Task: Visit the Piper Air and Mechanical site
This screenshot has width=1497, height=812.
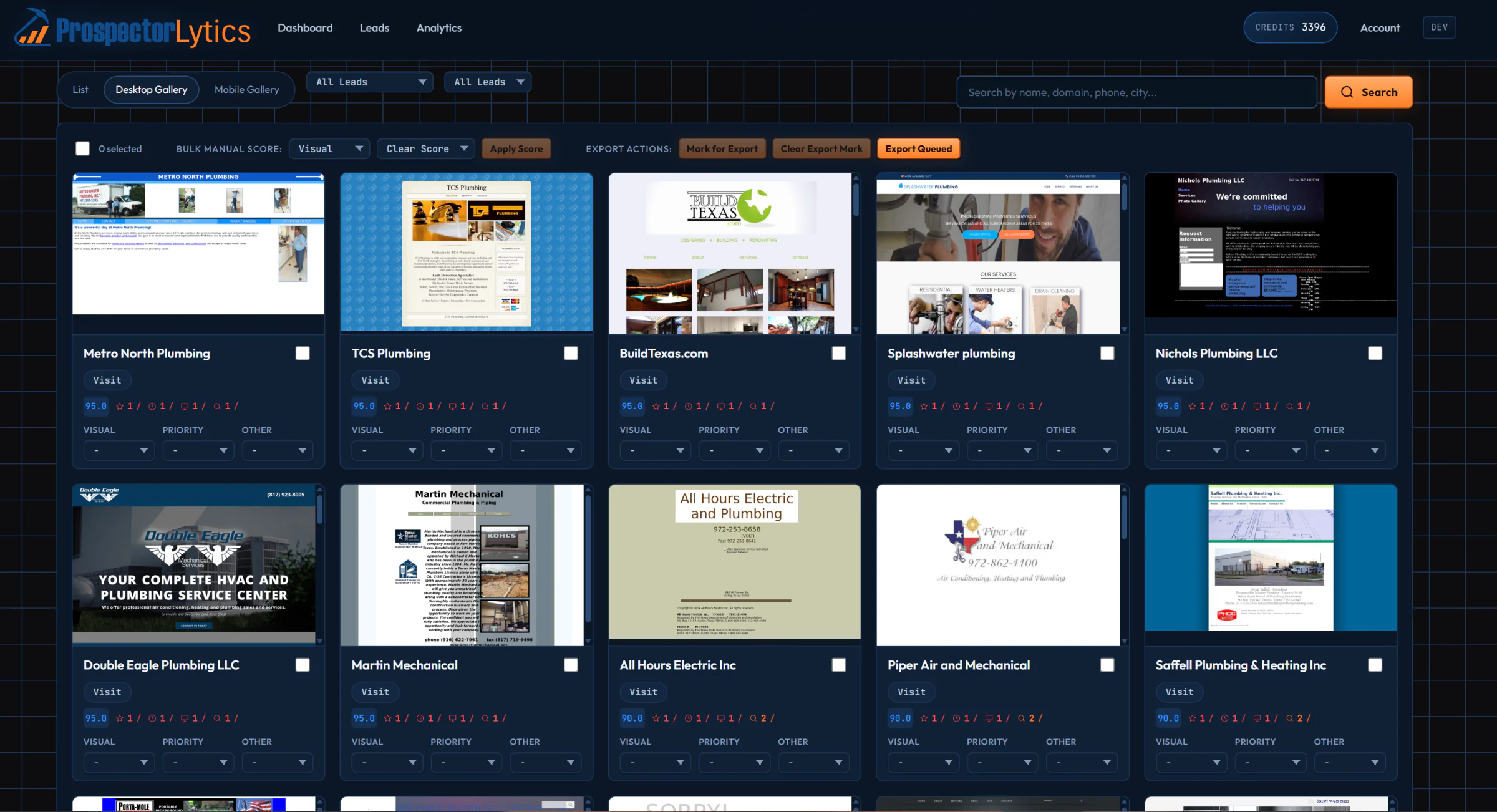Action: click(x=911, y=692)
